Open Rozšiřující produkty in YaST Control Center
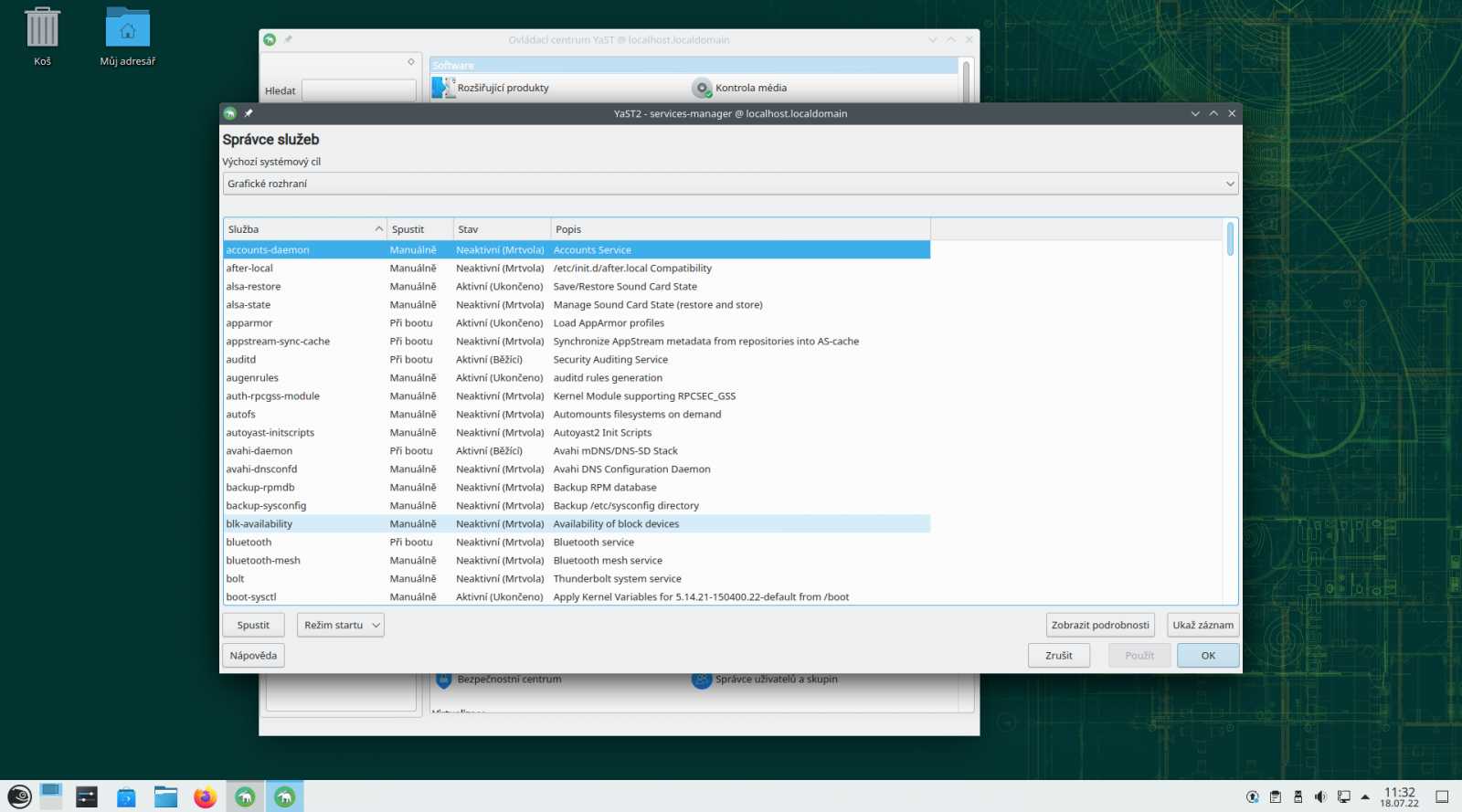This screenshot has width=1462, height=812. click(491, 88)
